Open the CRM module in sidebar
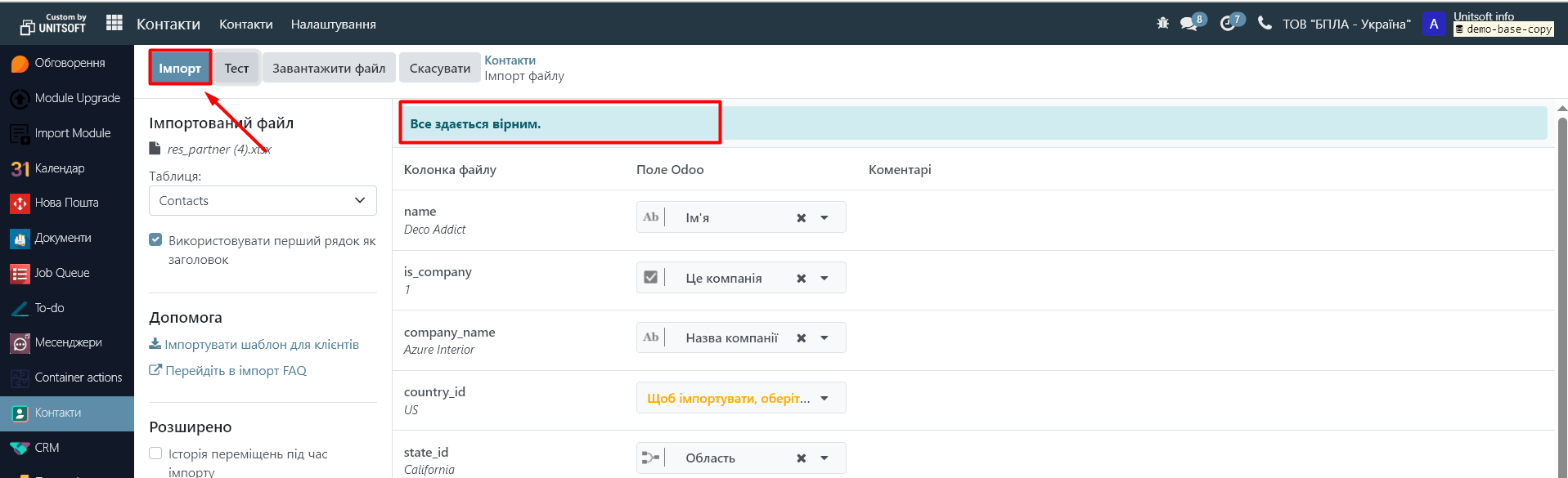Viewport: 1568px width, 478px height. [x=47, y=448]
